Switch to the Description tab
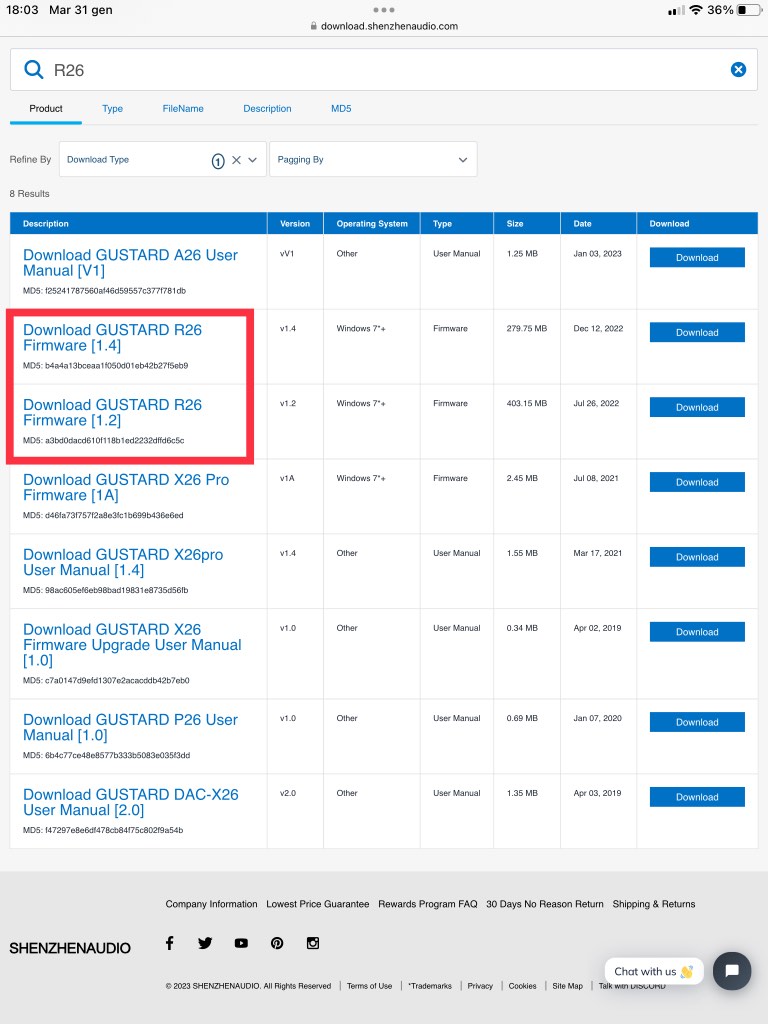The height and width of the screenshot is (1024, 768). point(267,108)
